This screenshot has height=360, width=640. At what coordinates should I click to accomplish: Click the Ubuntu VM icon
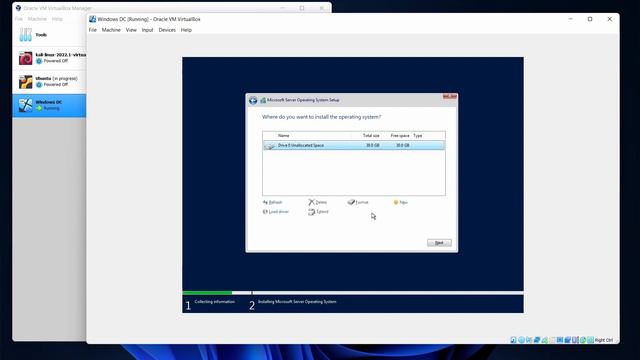coord(25,82)
